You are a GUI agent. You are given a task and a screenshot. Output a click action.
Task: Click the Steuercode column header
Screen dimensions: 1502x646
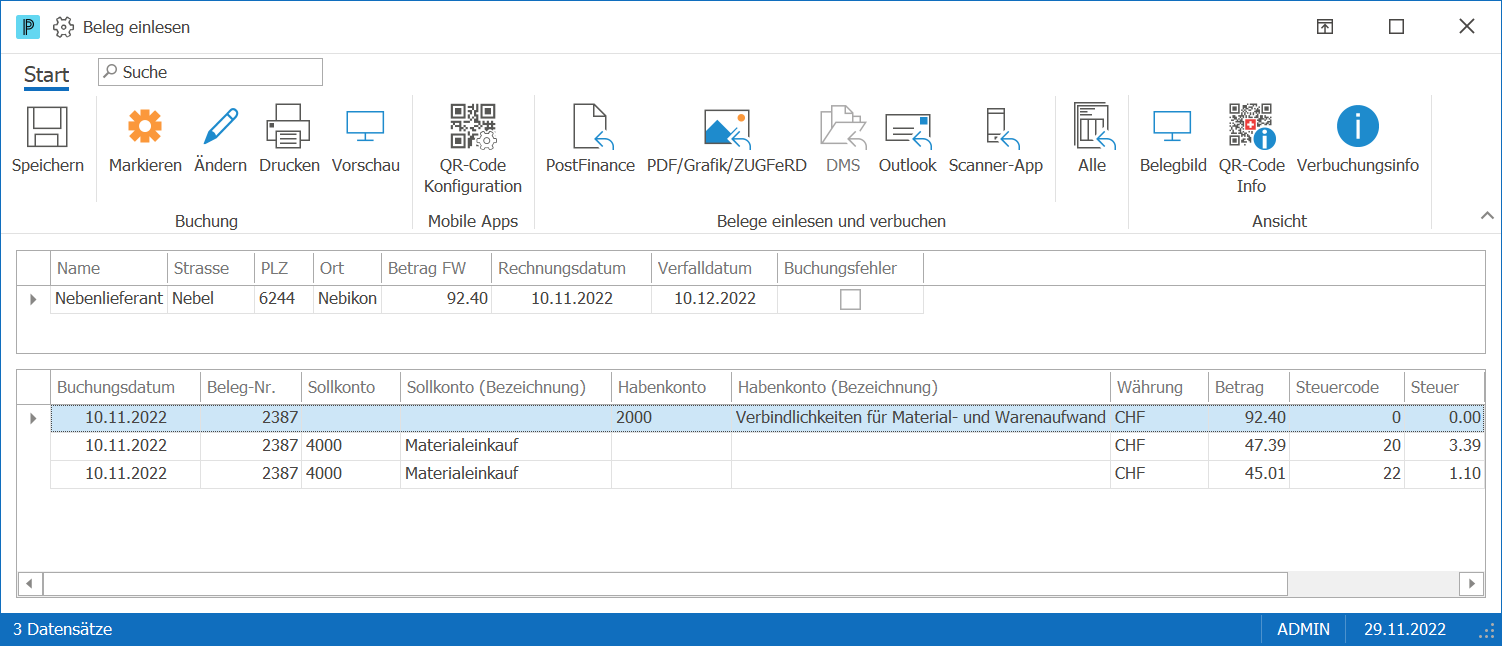[1346, 387]
